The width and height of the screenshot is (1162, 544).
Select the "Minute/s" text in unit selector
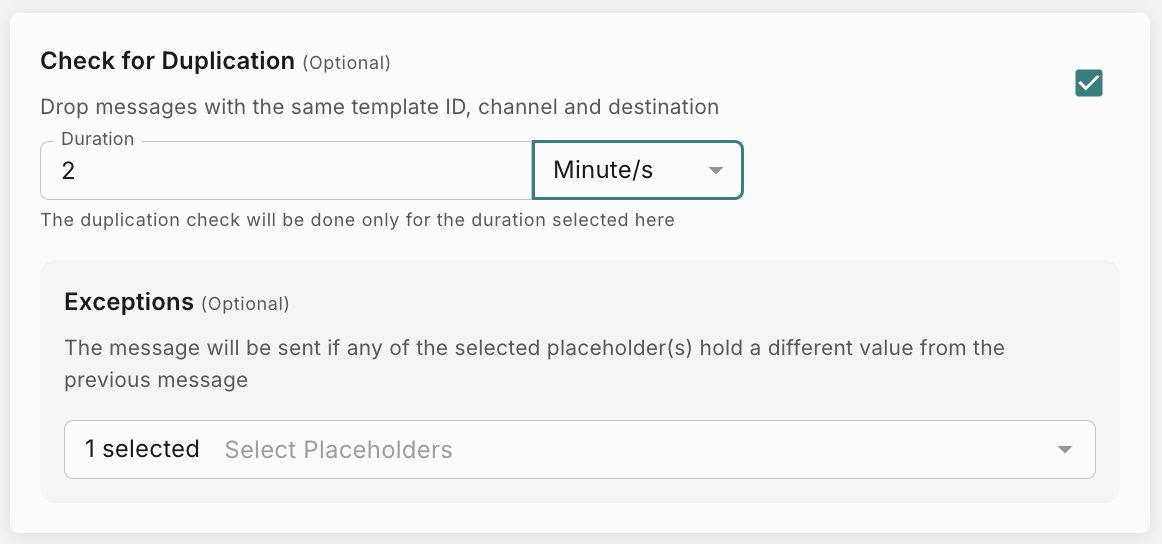tap(603, 170)
